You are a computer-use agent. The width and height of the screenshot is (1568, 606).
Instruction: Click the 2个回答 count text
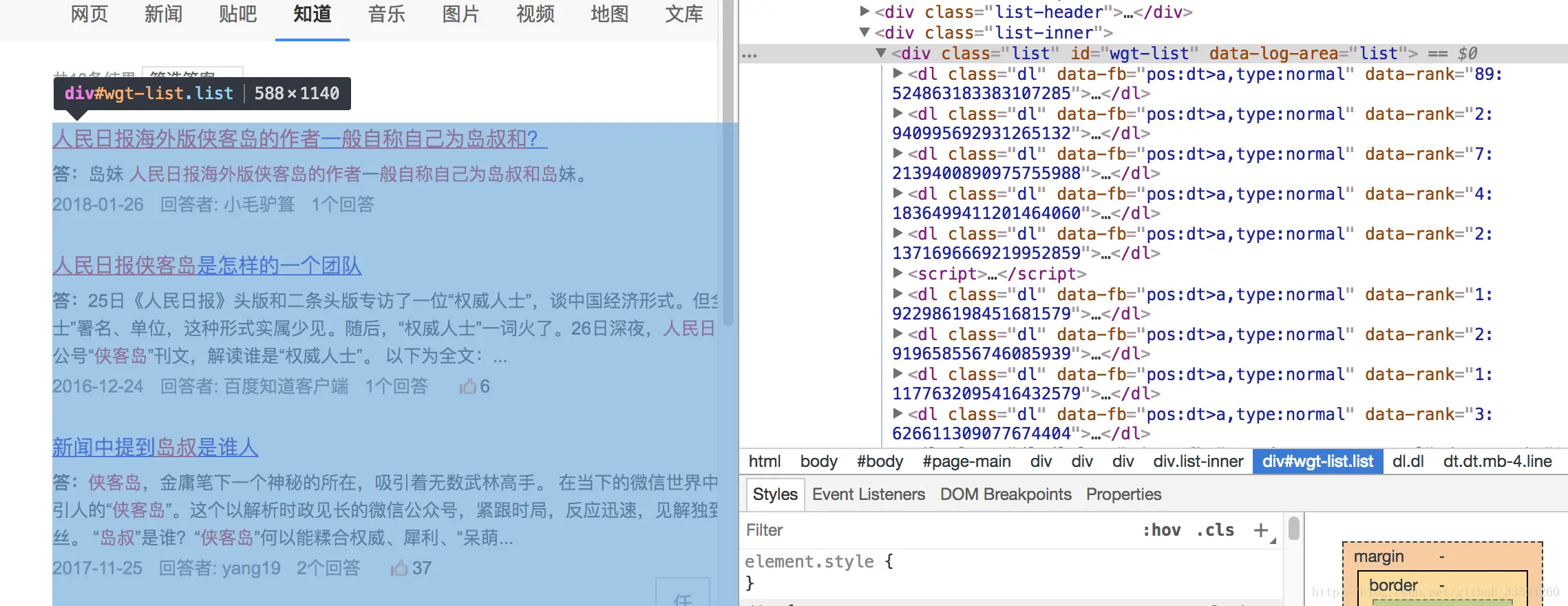point(328,568)
